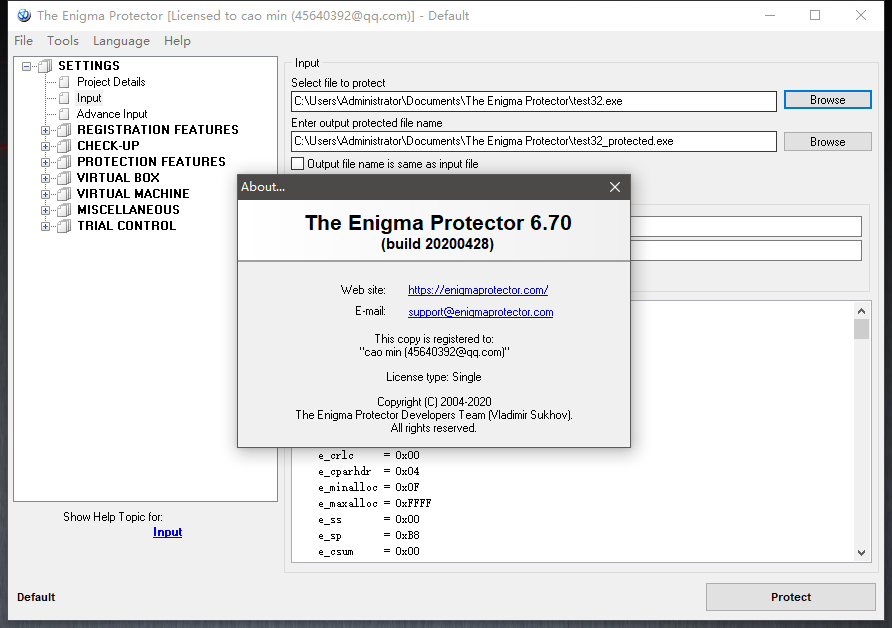
Task: Close the Enigma Protector main window
Action: point(861,15)
